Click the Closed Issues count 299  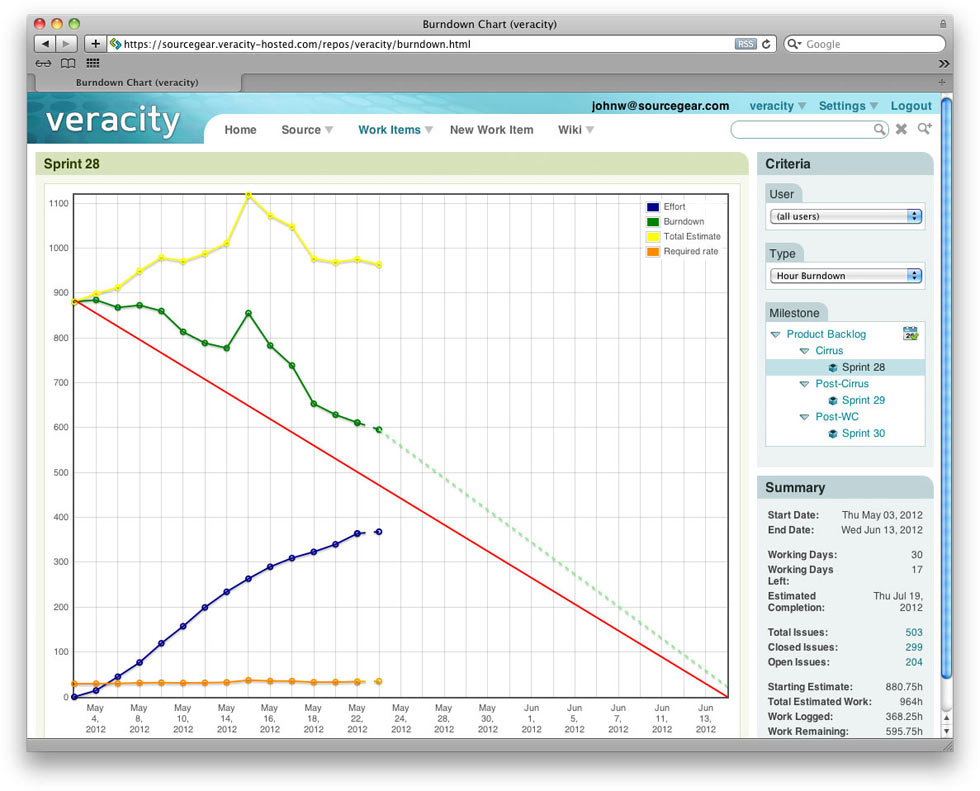(913, 647)
